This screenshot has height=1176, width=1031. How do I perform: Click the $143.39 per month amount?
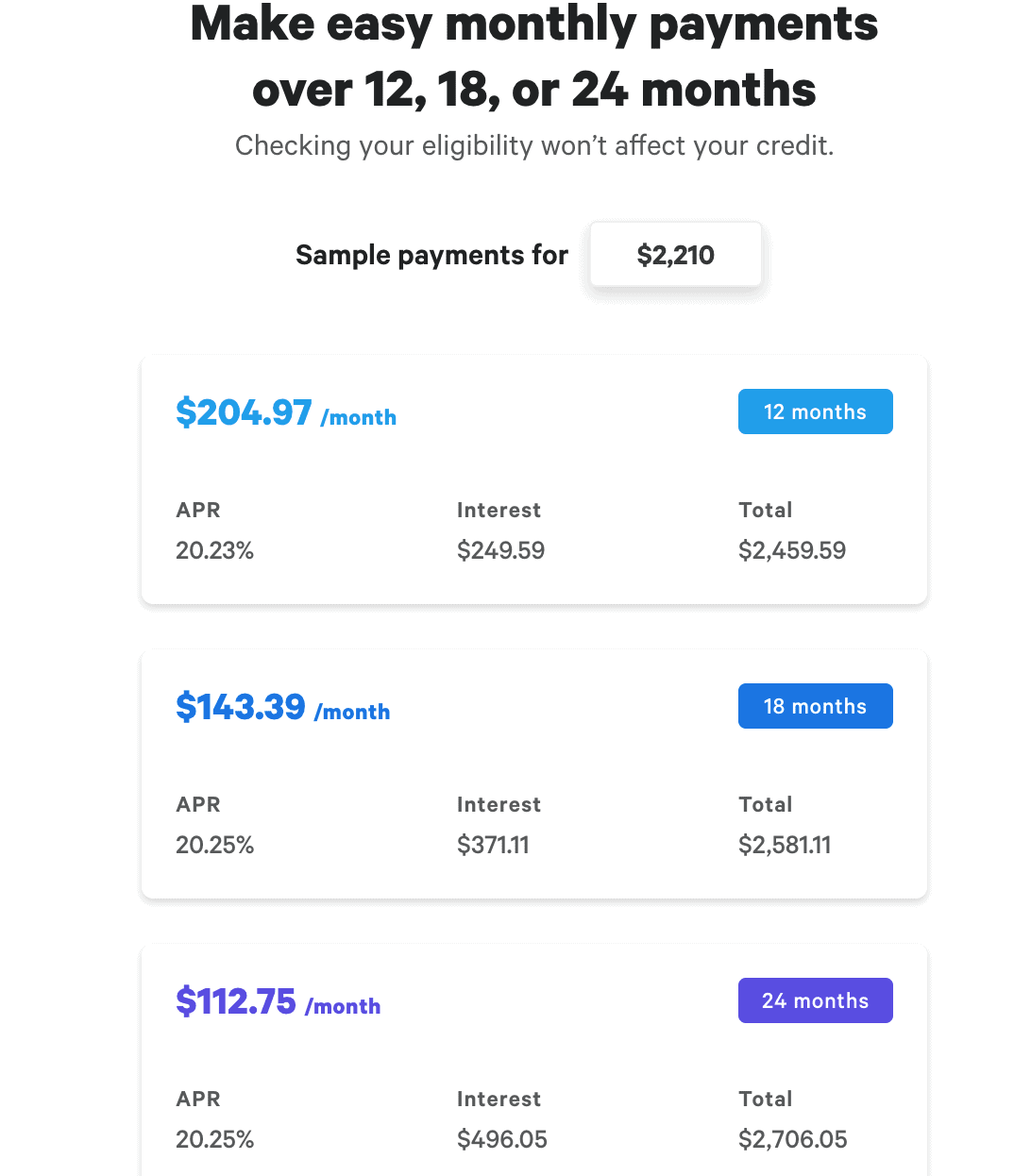tap(241, 707)
